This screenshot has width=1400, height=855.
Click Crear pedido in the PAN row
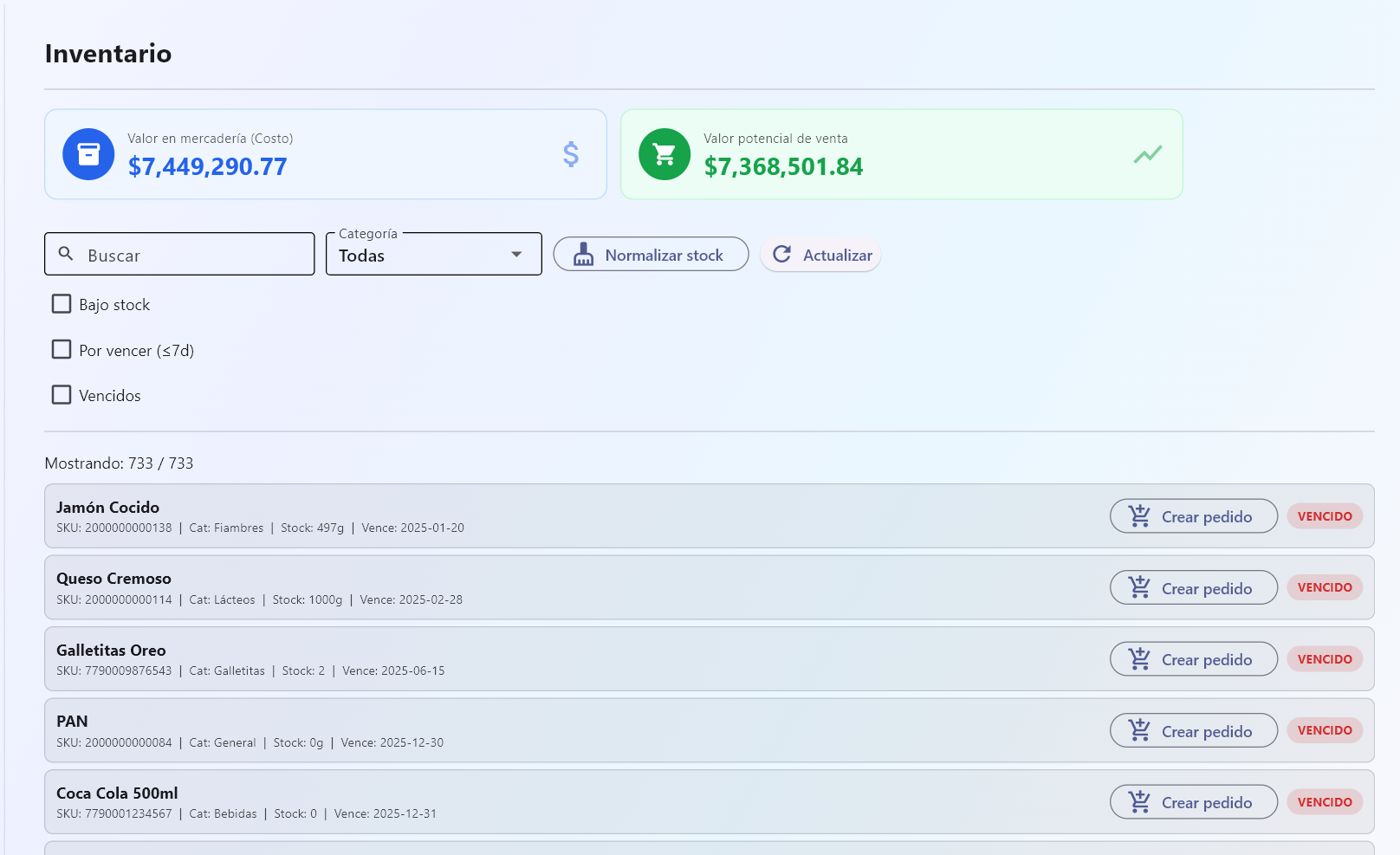(1193, 731)
